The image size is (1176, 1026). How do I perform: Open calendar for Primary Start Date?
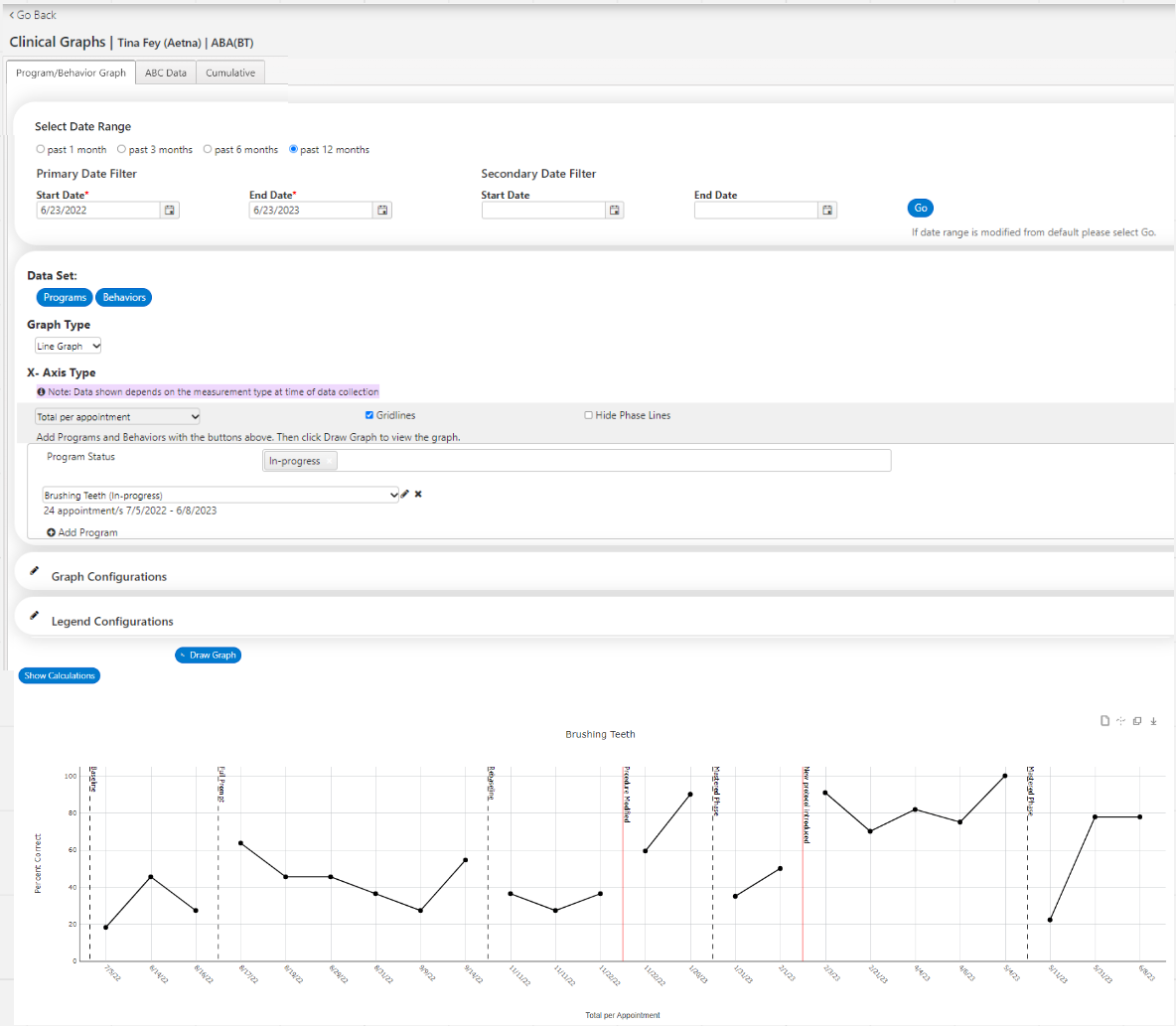click(x=170, y=210)
